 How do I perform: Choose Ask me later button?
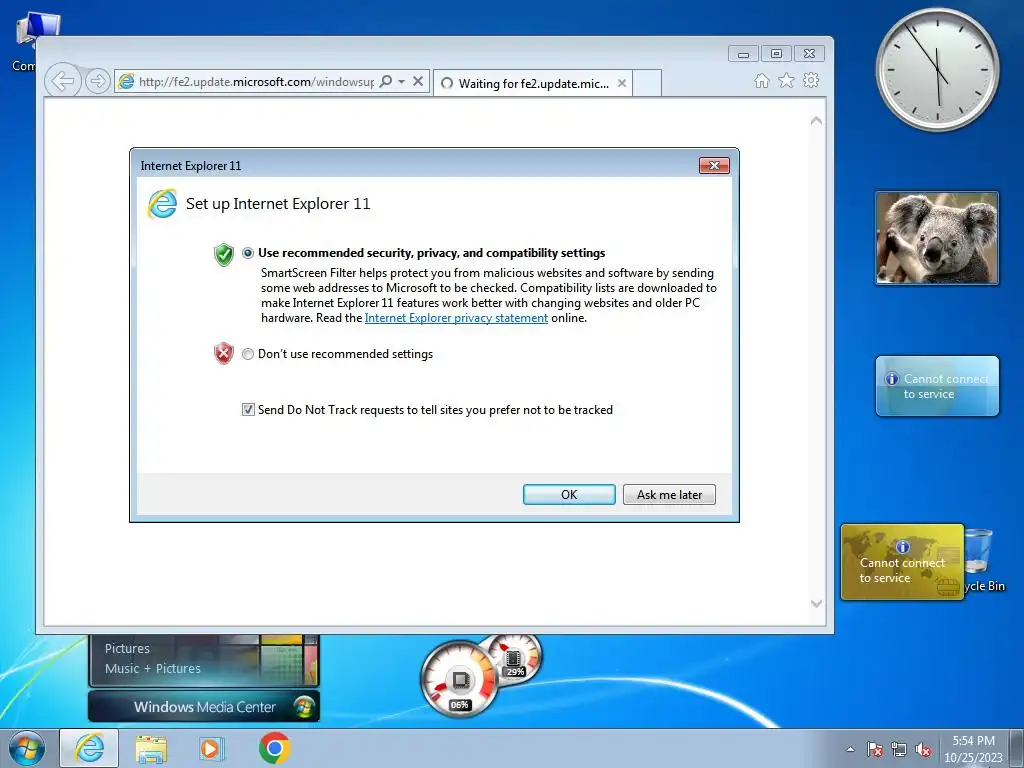tap(669, 494)
